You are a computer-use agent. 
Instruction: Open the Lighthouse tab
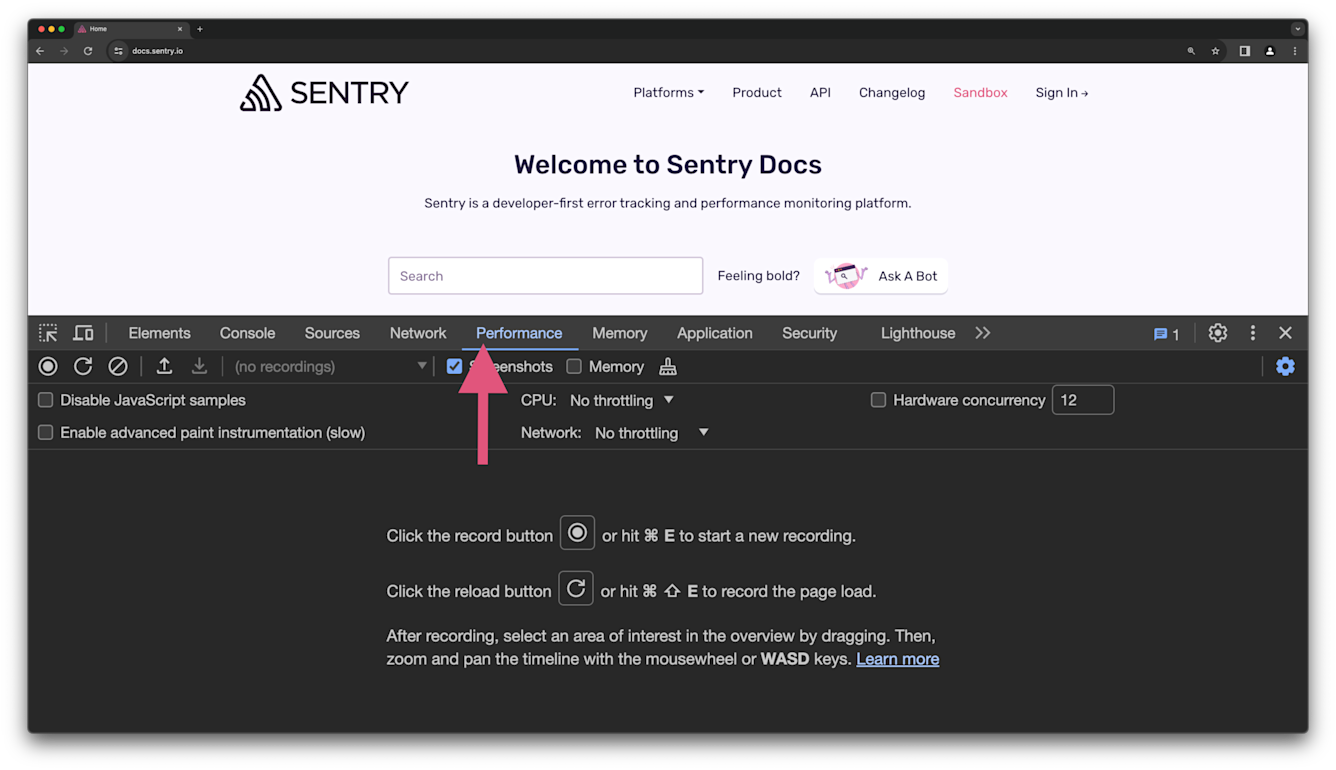(x=918, y=333)
